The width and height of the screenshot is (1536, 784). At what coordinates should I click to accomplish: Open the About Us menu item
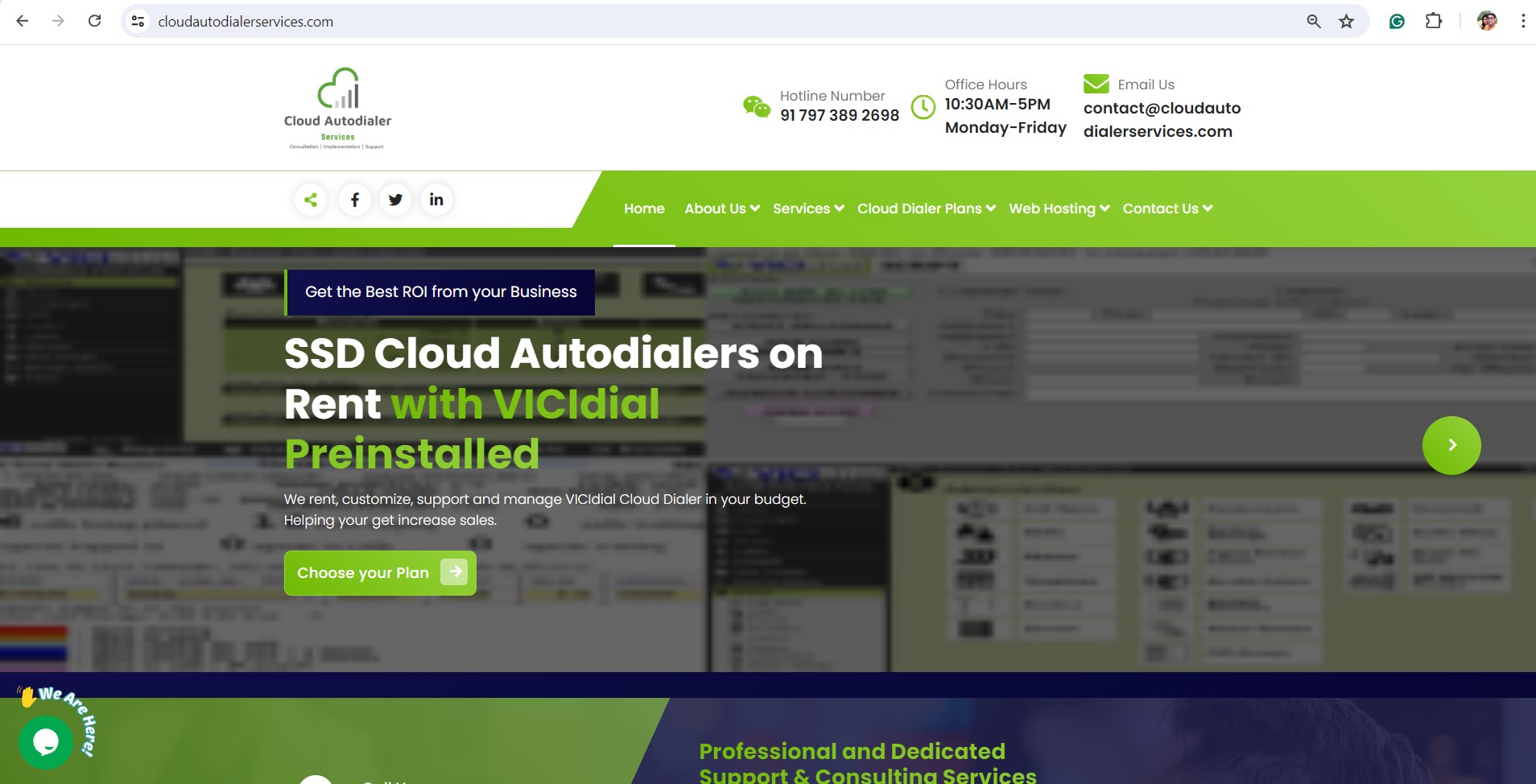click(715, 208)
